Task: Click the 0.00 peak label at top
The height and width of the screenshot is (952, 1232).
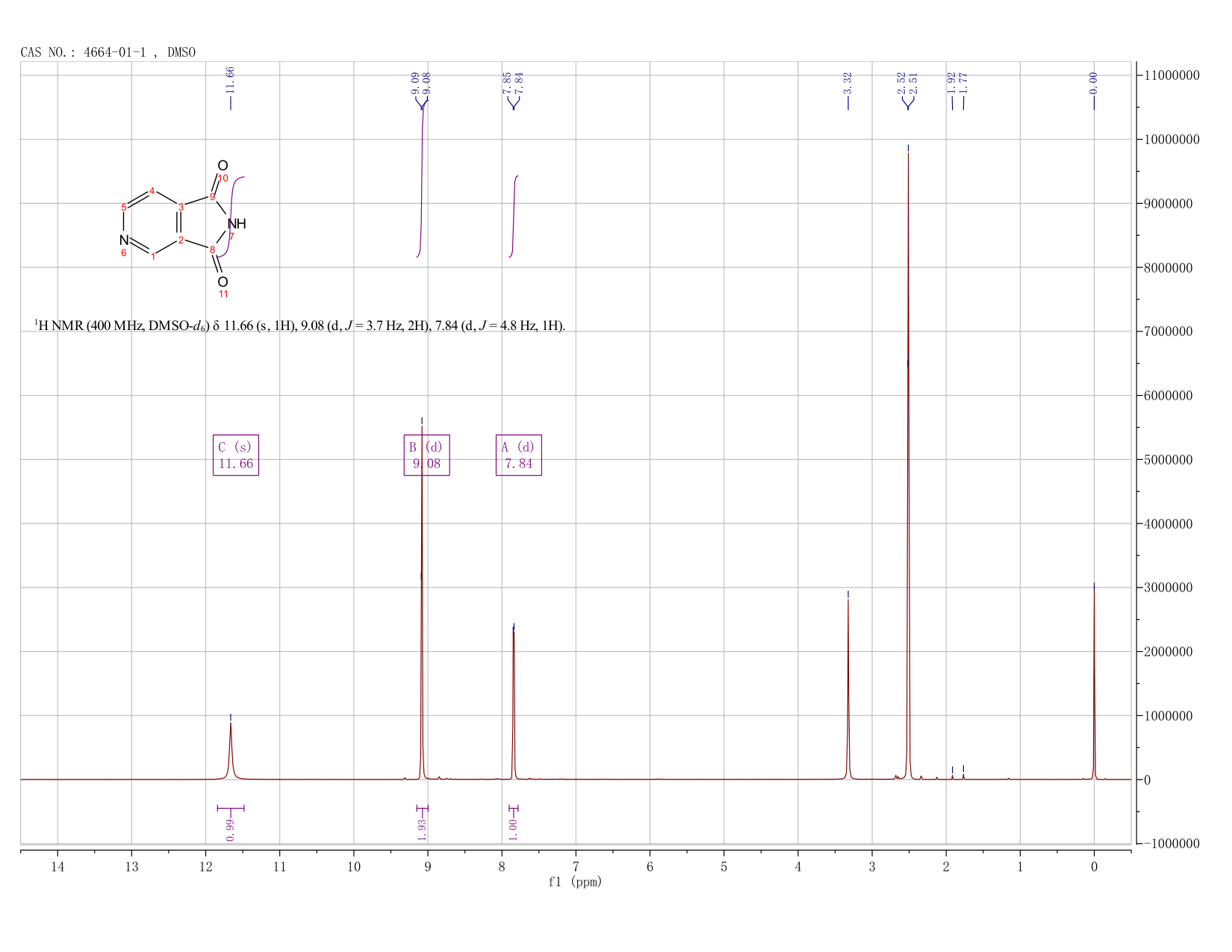Action: pyautogui.click(x=1094, y=83)
